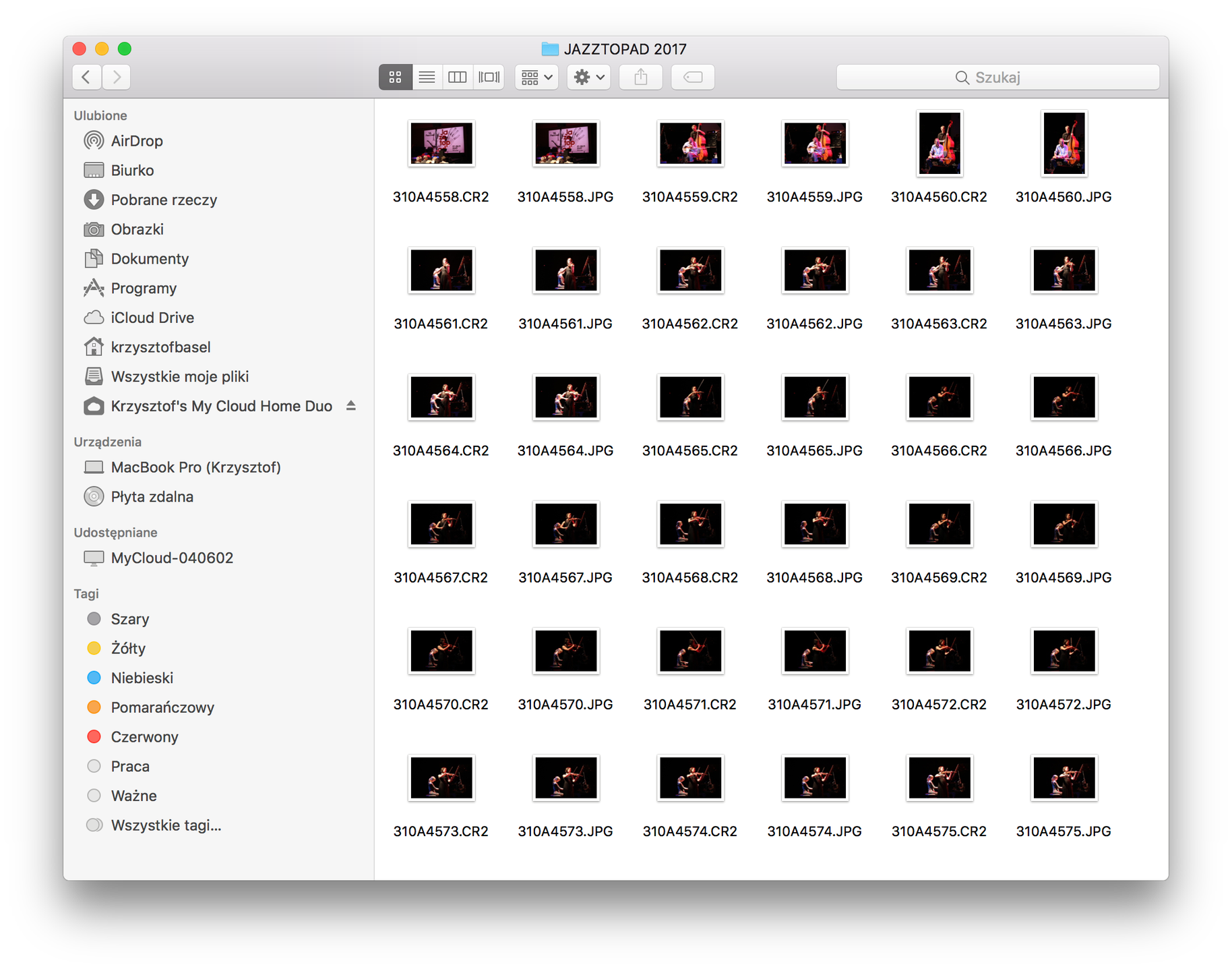The image size is (1232, 971).
Task: Open Dokumenty in the sidebar
Action: click(136, 259)
